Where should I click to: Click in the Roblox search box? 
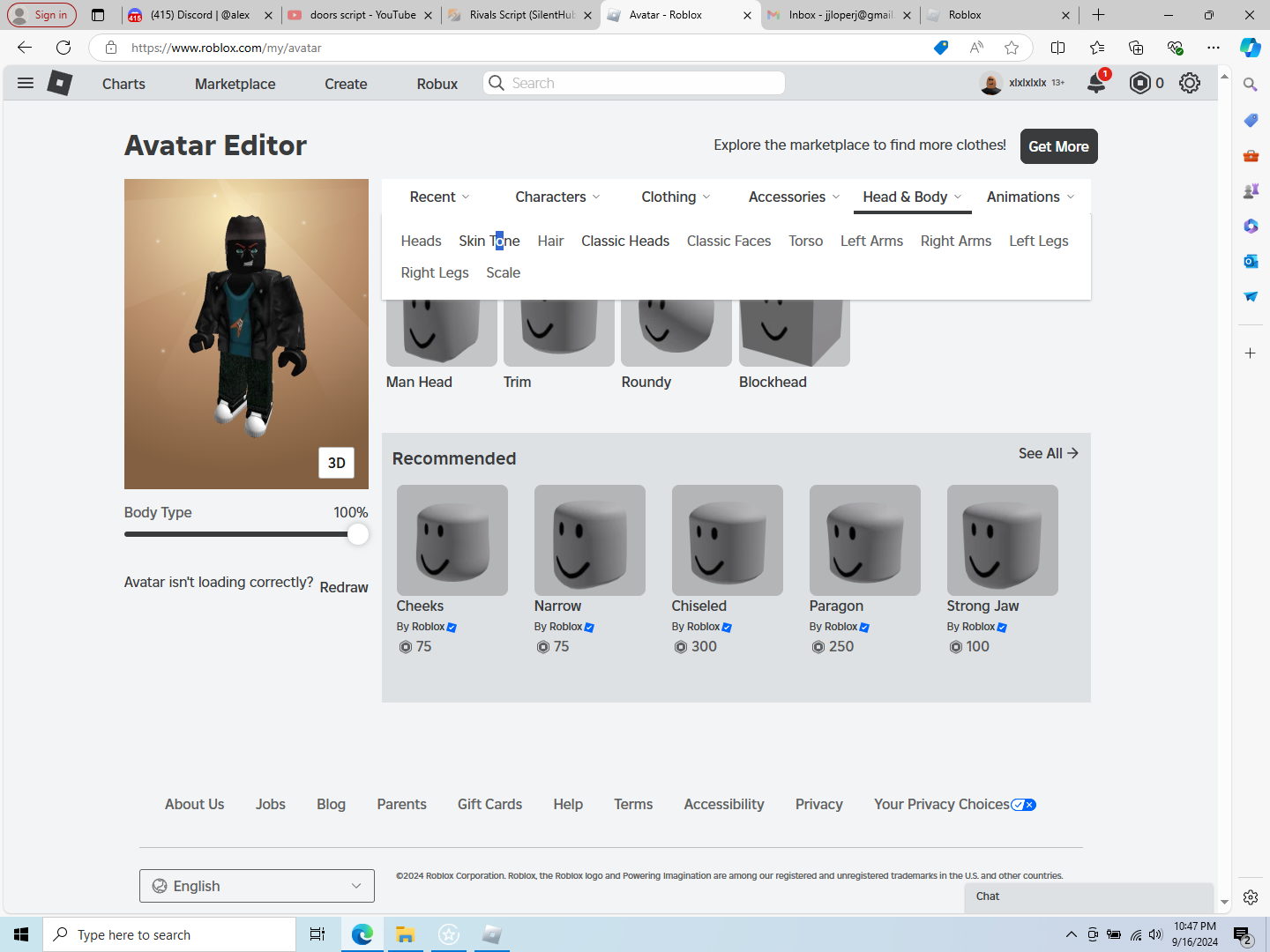click(634, 83)
